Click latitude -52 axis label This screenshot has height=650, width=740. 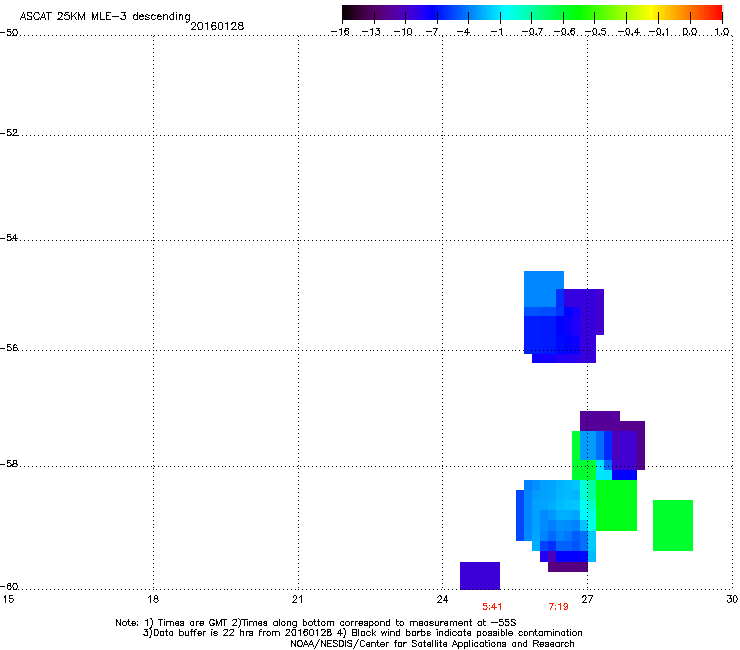[x=9, y=133]
